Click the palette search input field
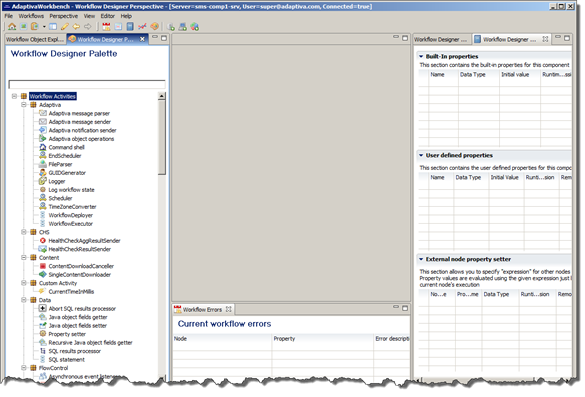Viewport: 585px width, 397px height. tap(87, 84)
